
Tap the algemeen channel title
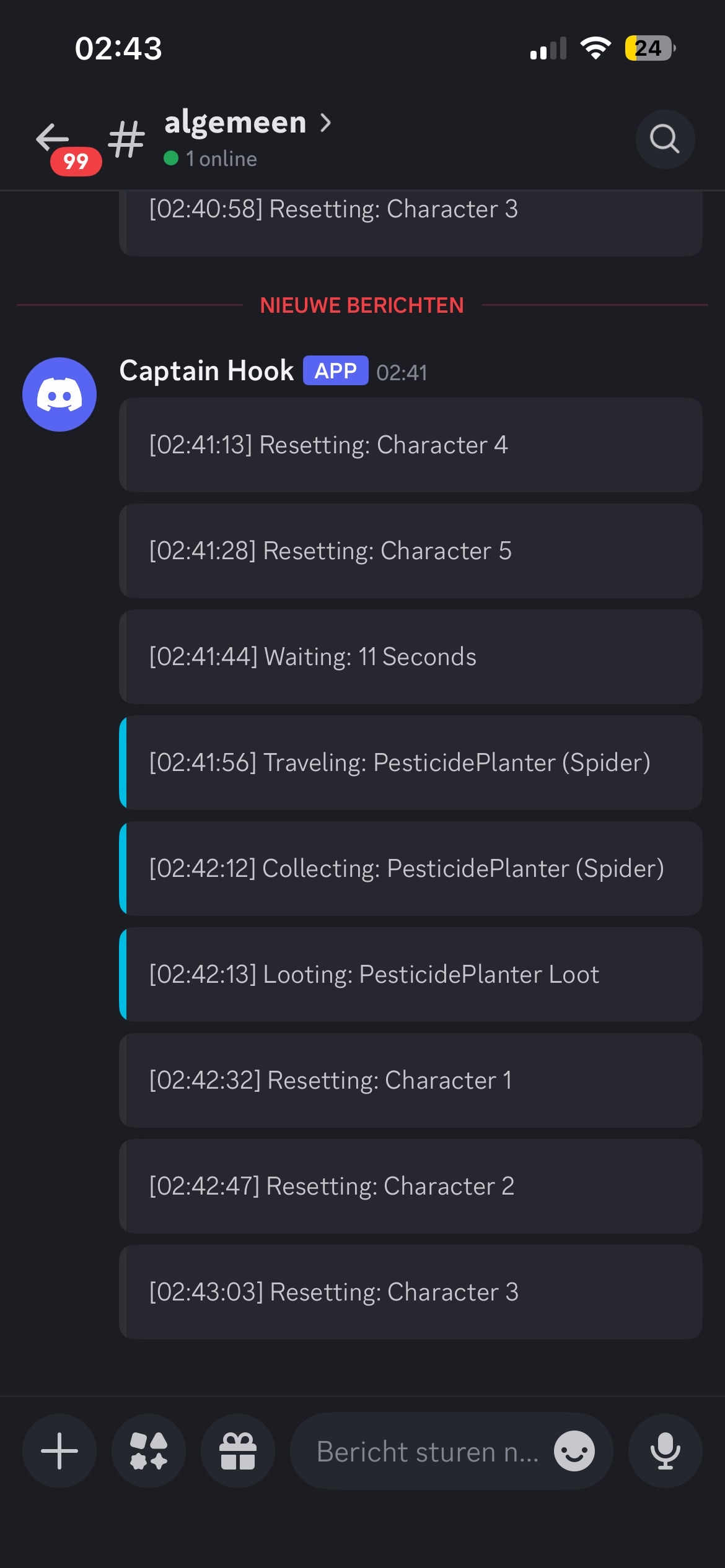coord(235,123)
